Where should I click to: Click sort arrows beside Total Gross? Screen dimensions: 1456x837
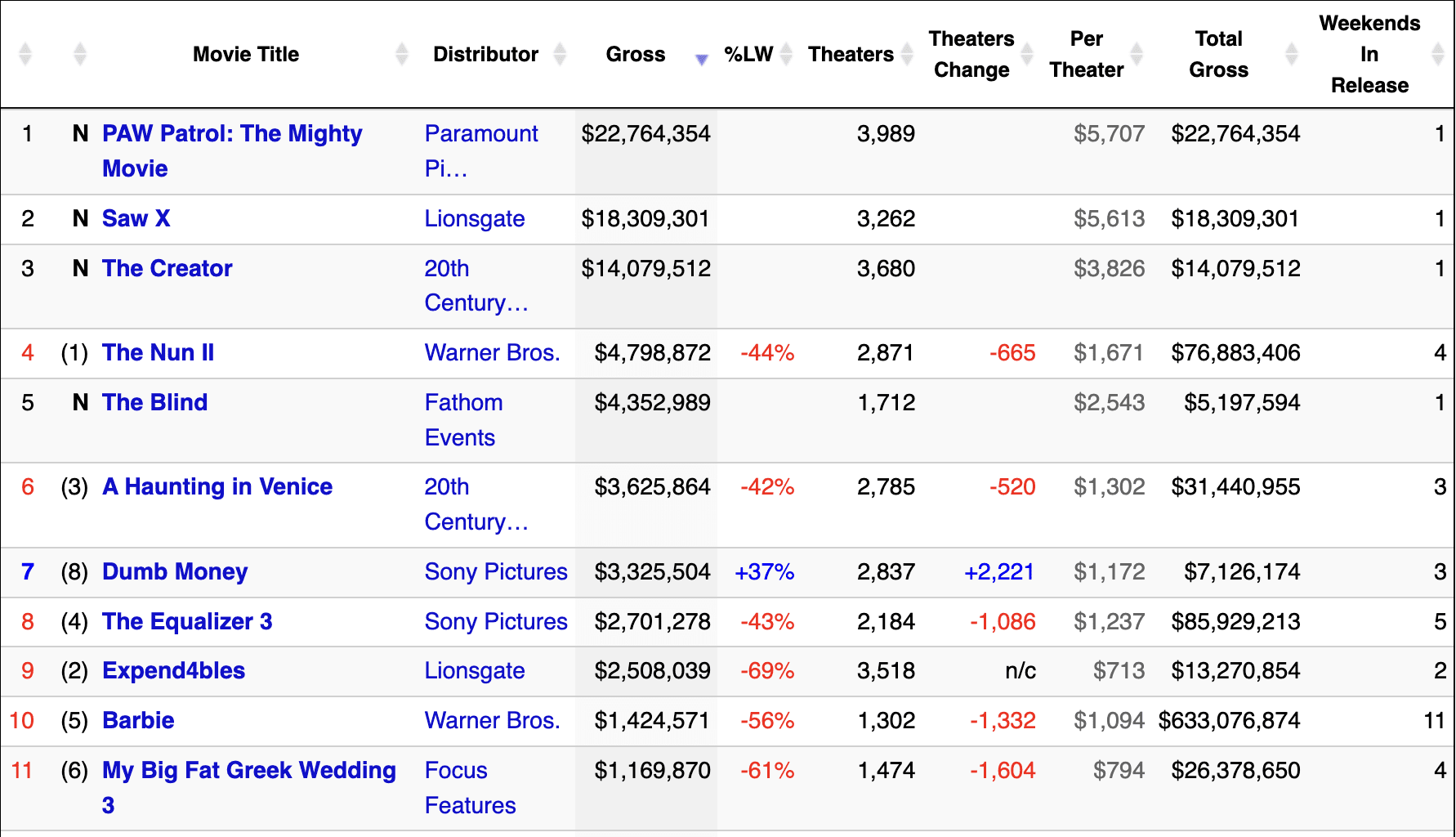pyautogui.click(x=1292, y=54)
